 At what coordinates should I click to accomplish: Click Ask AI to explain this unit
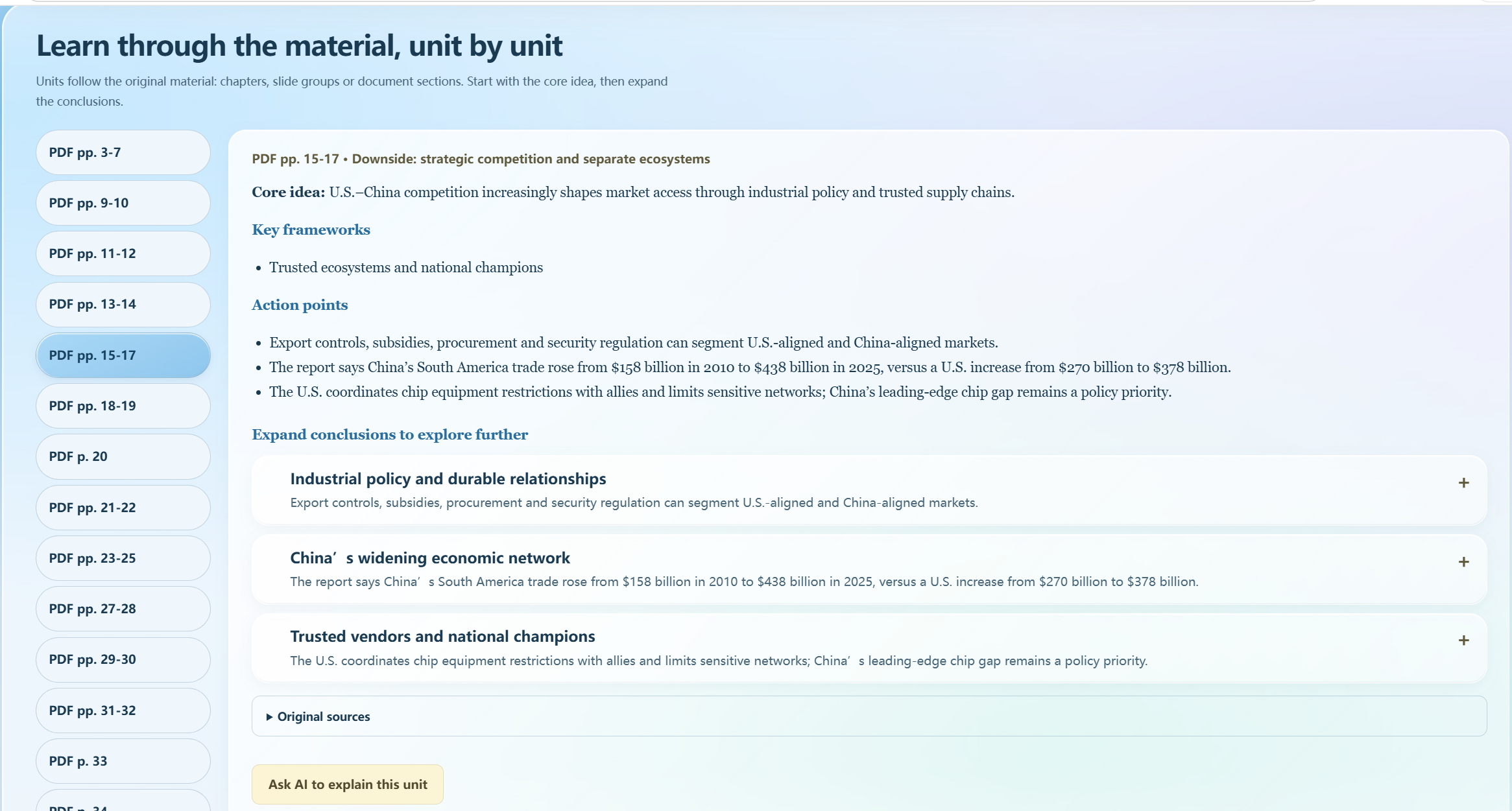tap(348, 784)
